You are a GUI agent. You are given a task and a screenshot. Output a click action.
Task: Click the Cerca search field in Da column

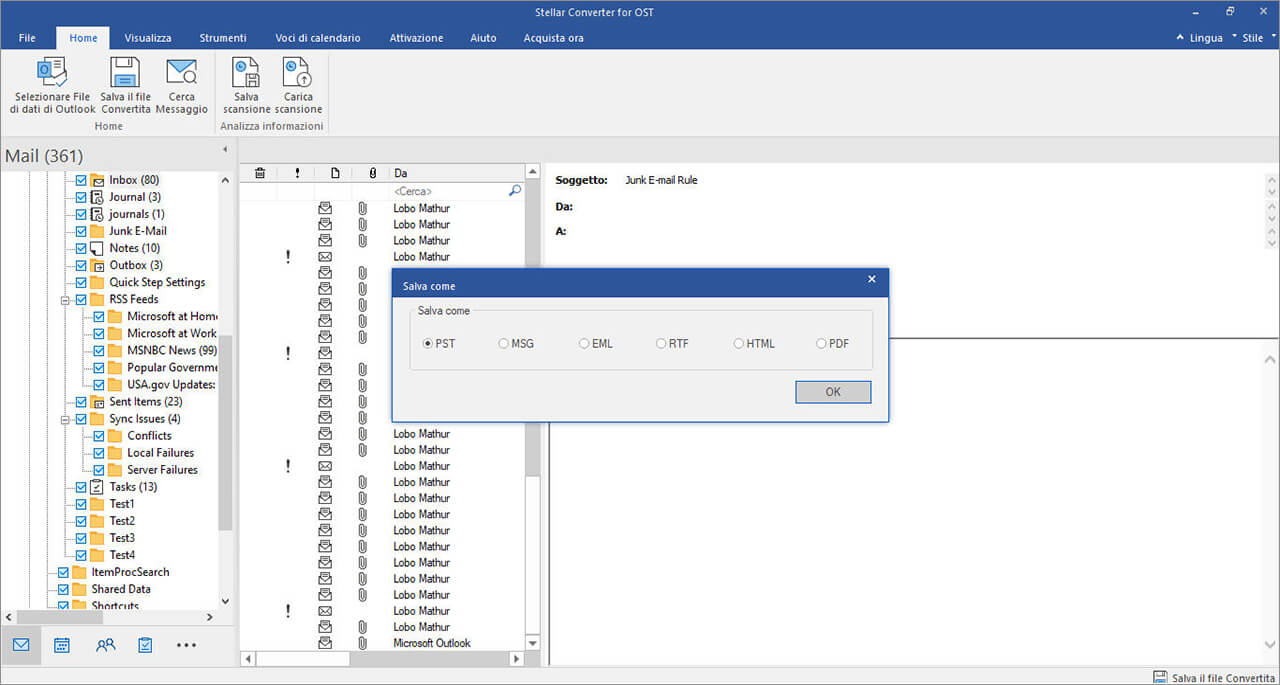(x=448, y=191)
